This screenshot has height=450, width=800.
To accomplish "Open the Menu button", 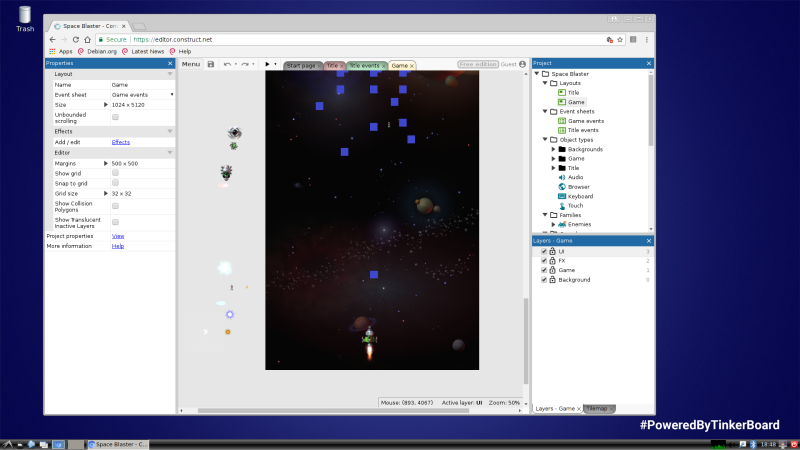I will [x=191, y=64].
